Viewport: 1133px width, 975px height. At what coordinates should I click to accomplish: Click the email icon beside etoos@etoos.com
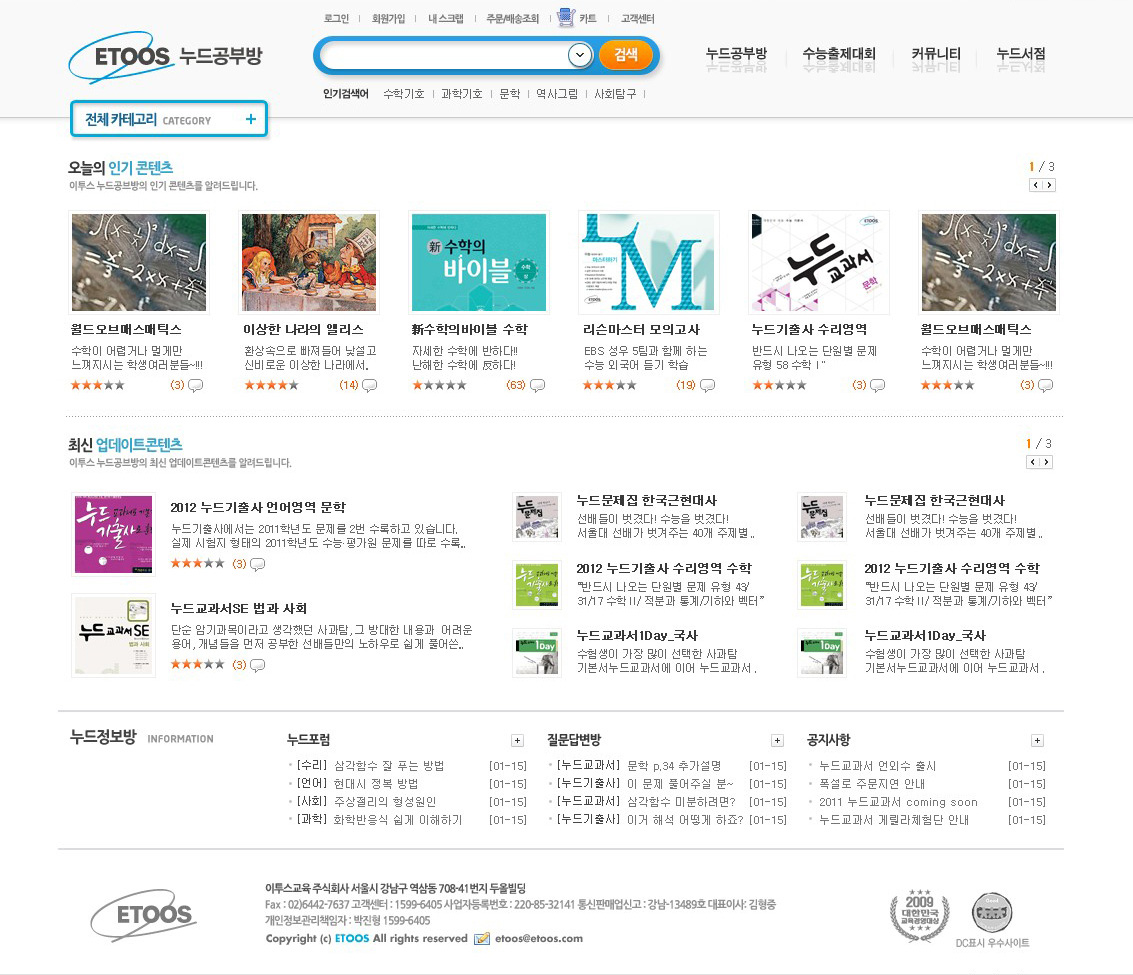pos(482,938)
